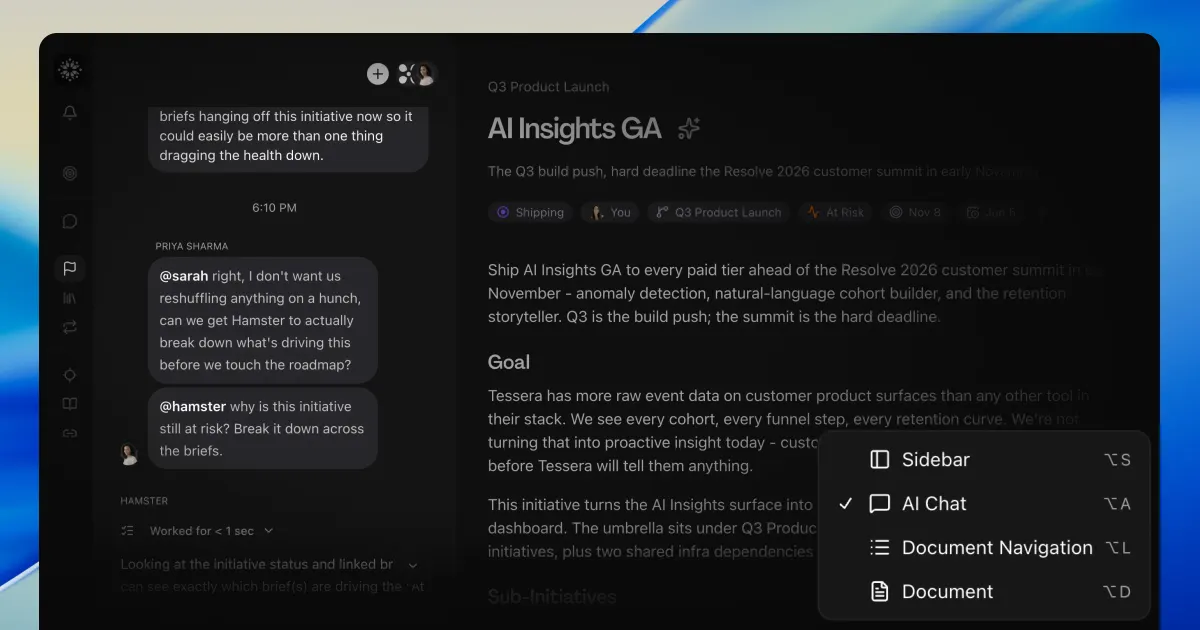Click the repeat cycles icon in sidebar

69,327
